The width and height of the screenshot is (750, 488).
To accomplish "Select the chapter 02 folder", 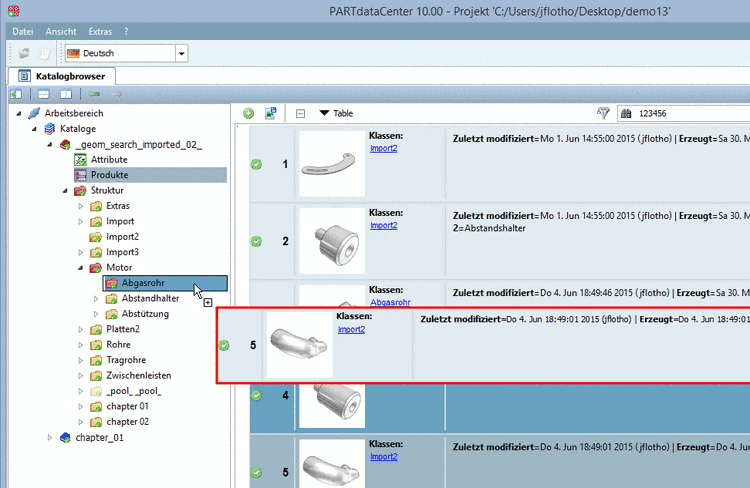I will [x=127, y=421].
